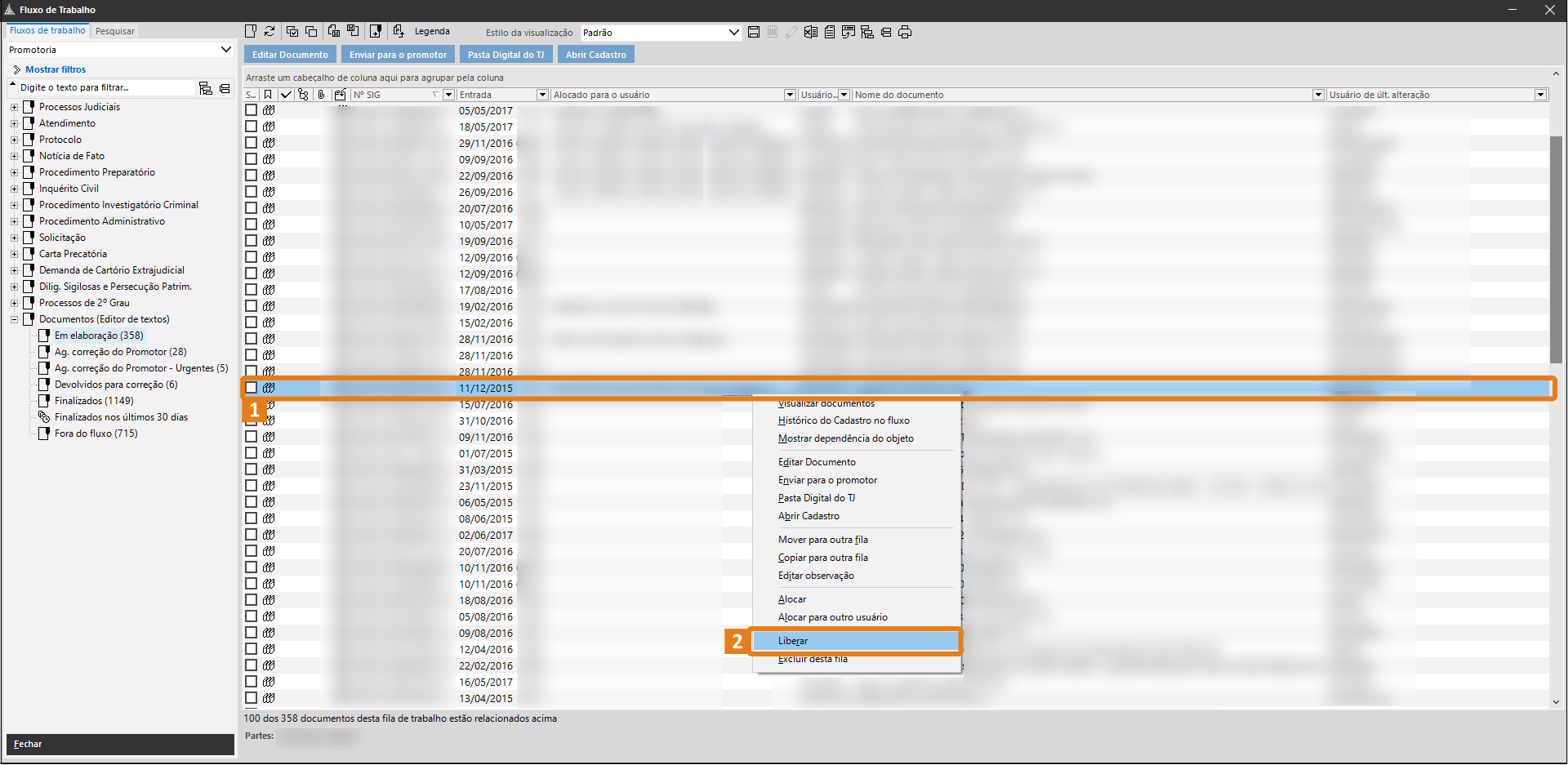Open the Legenda icon next to toolbar
The height and width of the screenshot is (765, 1568).
tap(399, 31)
